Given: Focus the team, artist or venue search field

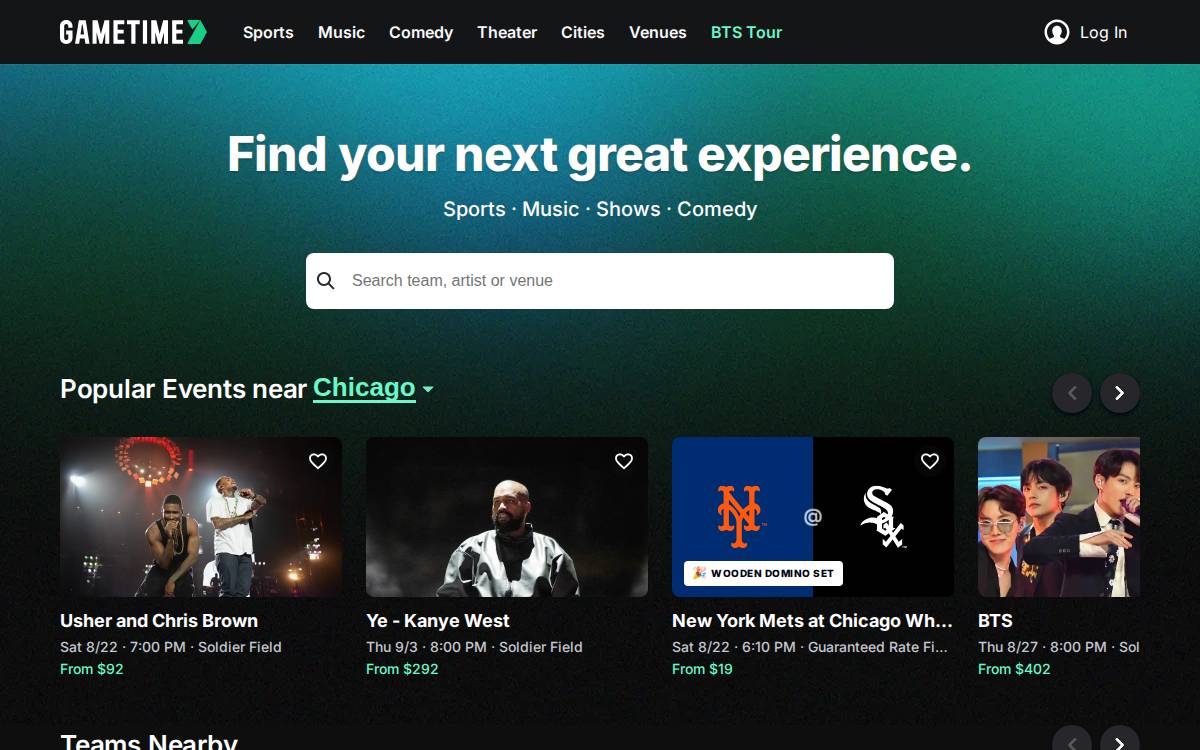Looking at the screenshot, I should (x=600, y=281).
